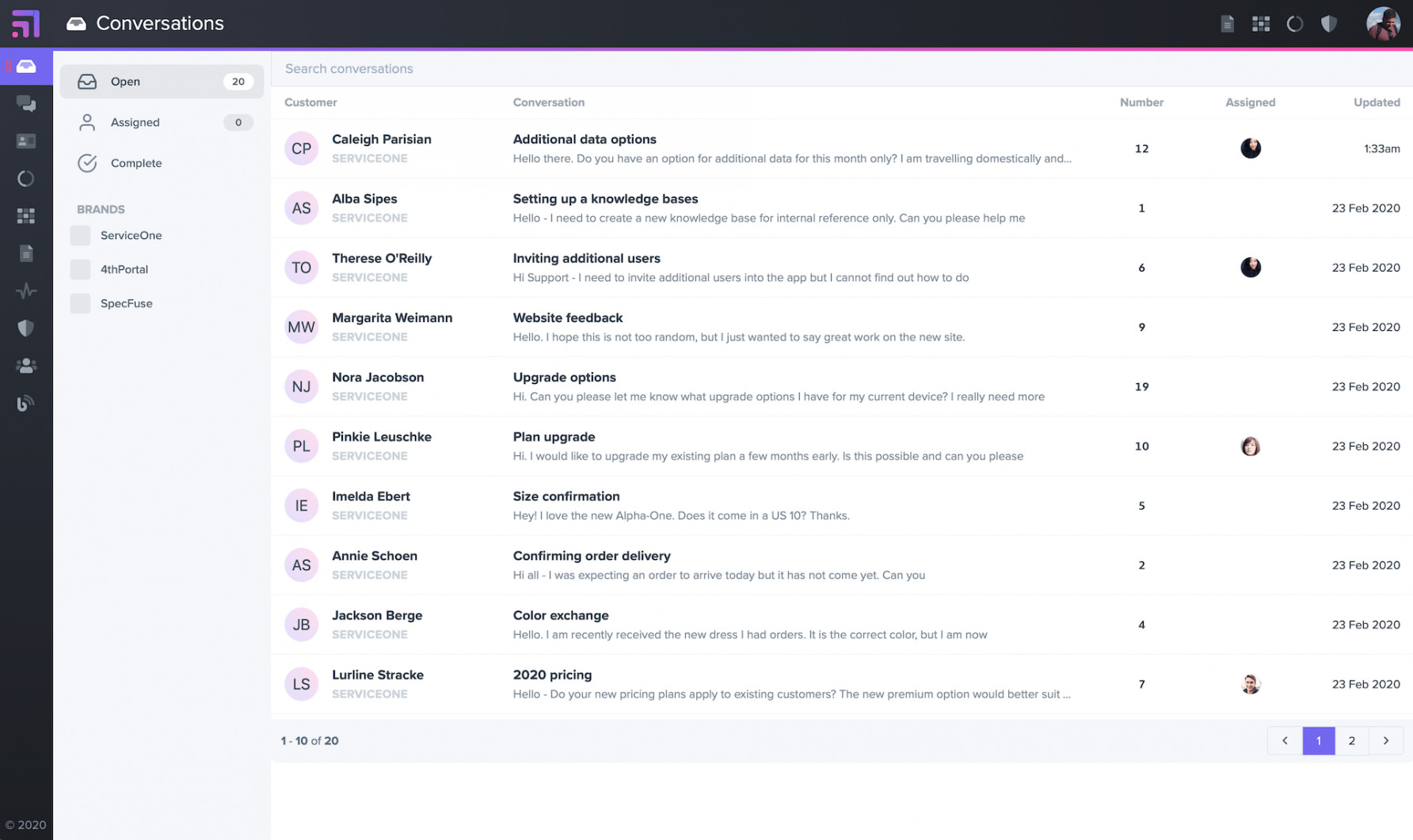This screenshot has height=840, width=1413.
Task: Open the grid blocks icon in left sidebar
Action: tap(26, 215)
